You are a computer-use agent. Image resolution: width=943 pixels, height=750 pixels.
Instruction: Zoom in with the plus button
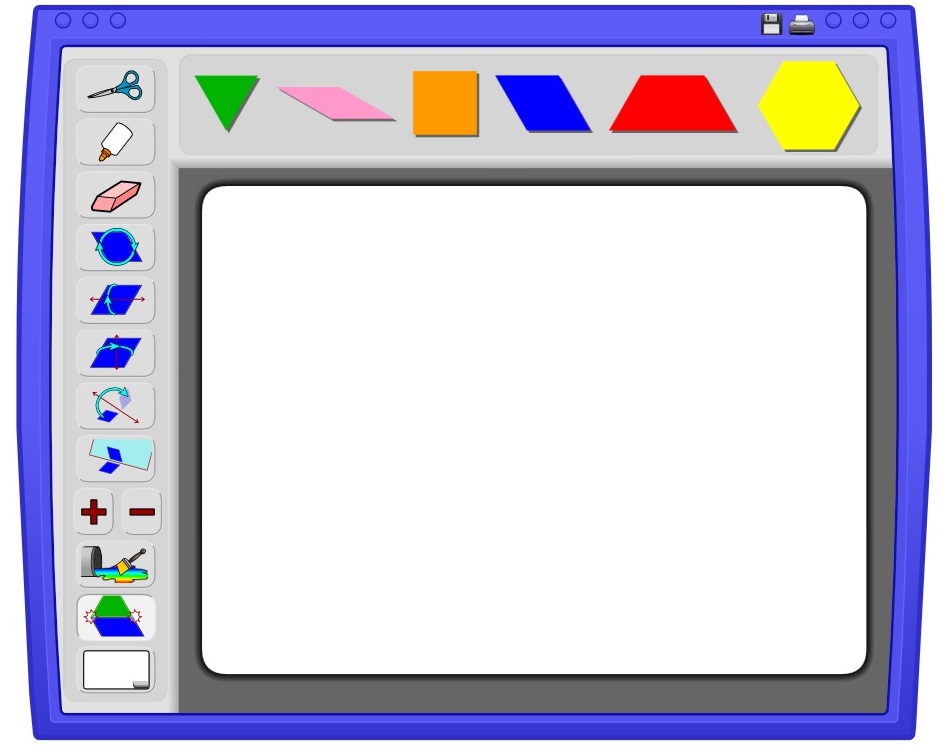pyautogui.click(x=93, y=512)
